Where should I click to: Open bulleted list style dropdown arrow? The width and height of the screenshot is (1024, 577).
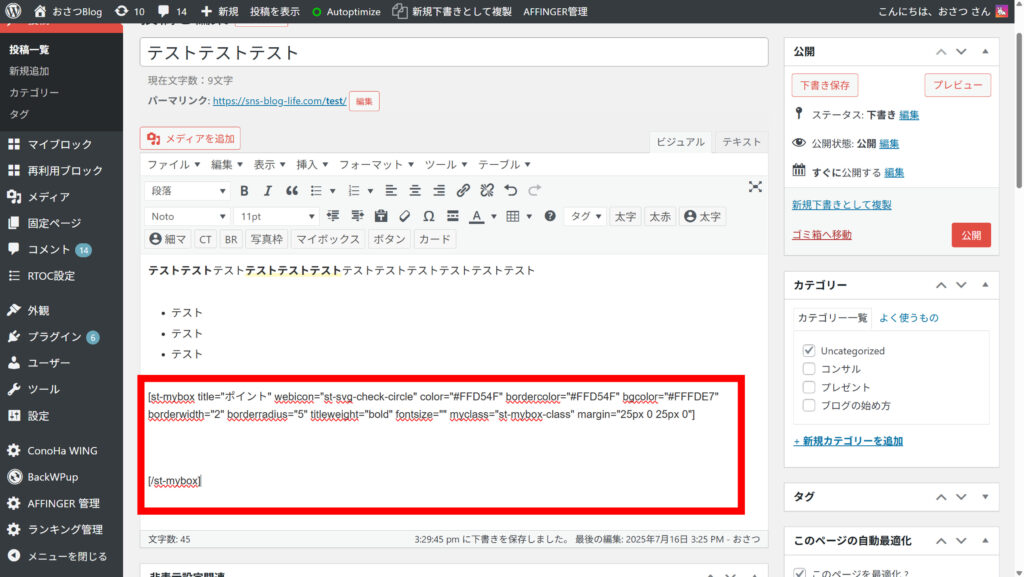coord(332,191)
